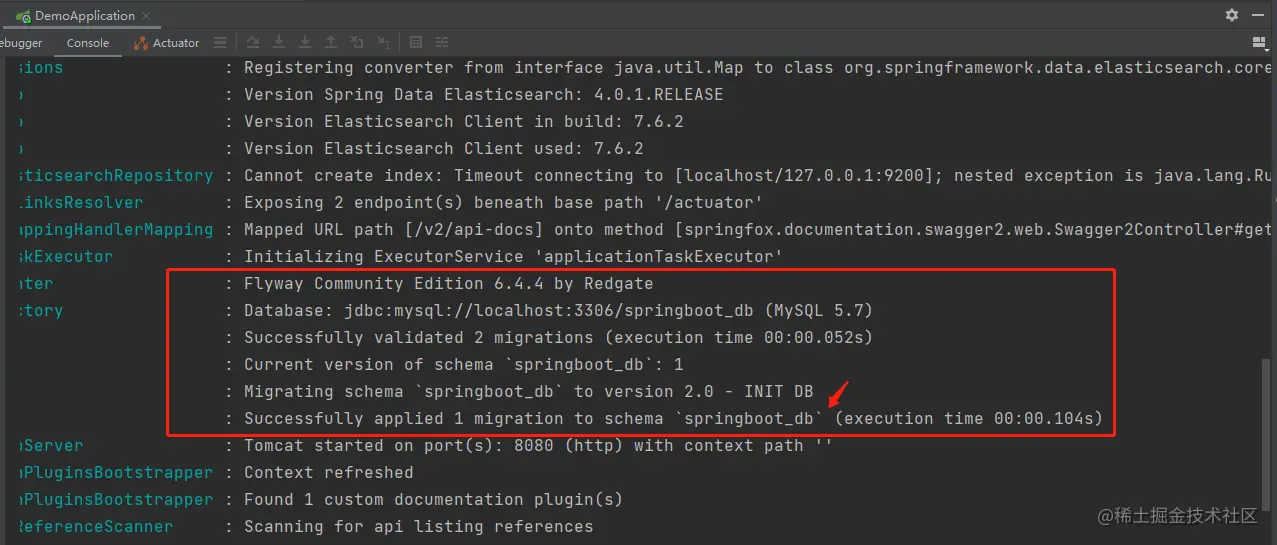Click the Drop Frame icon
The image size is (1277, 545).
357,43
